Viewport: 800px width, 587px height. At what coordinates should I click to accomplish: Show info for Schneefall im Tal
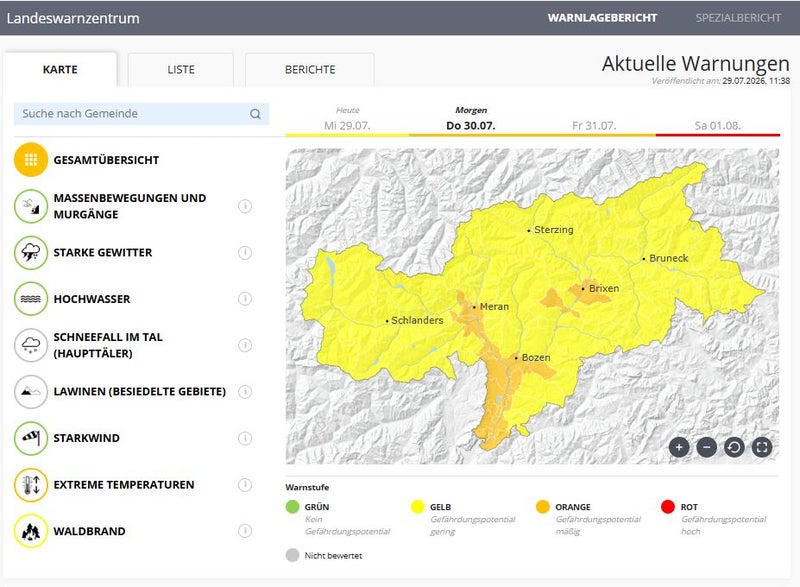click(x=245, y=345)
